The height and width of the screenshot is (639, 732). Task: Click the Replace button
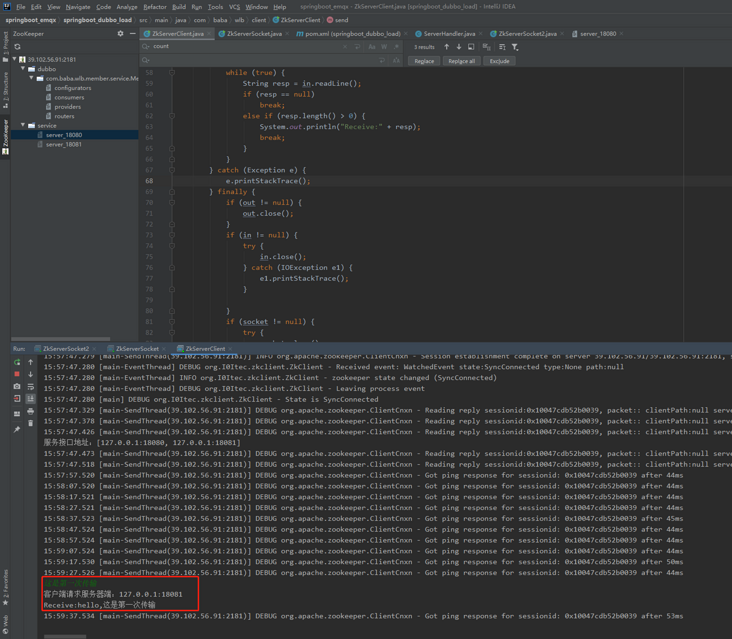(424, 61)
